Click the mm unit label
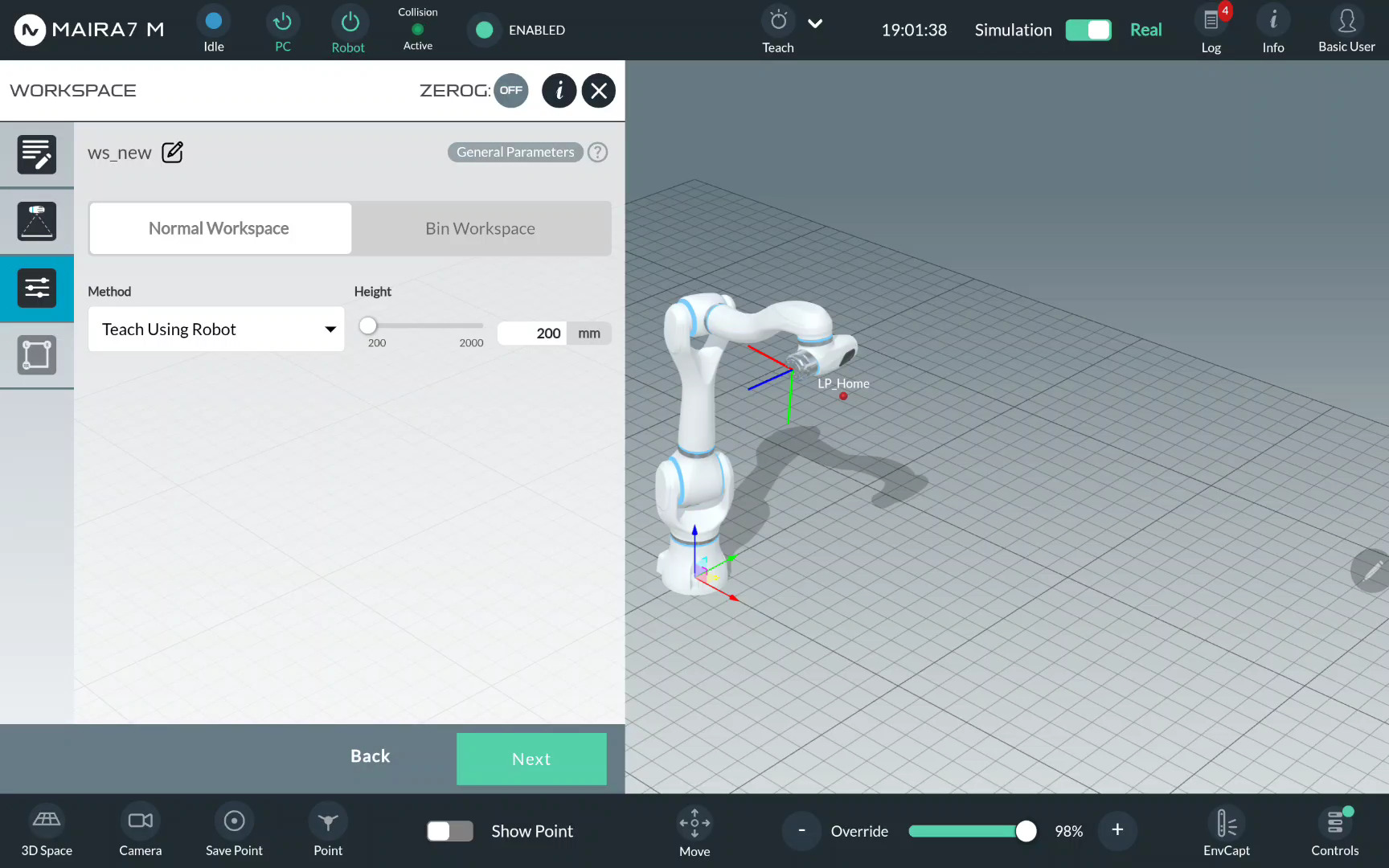 (589, 333)
